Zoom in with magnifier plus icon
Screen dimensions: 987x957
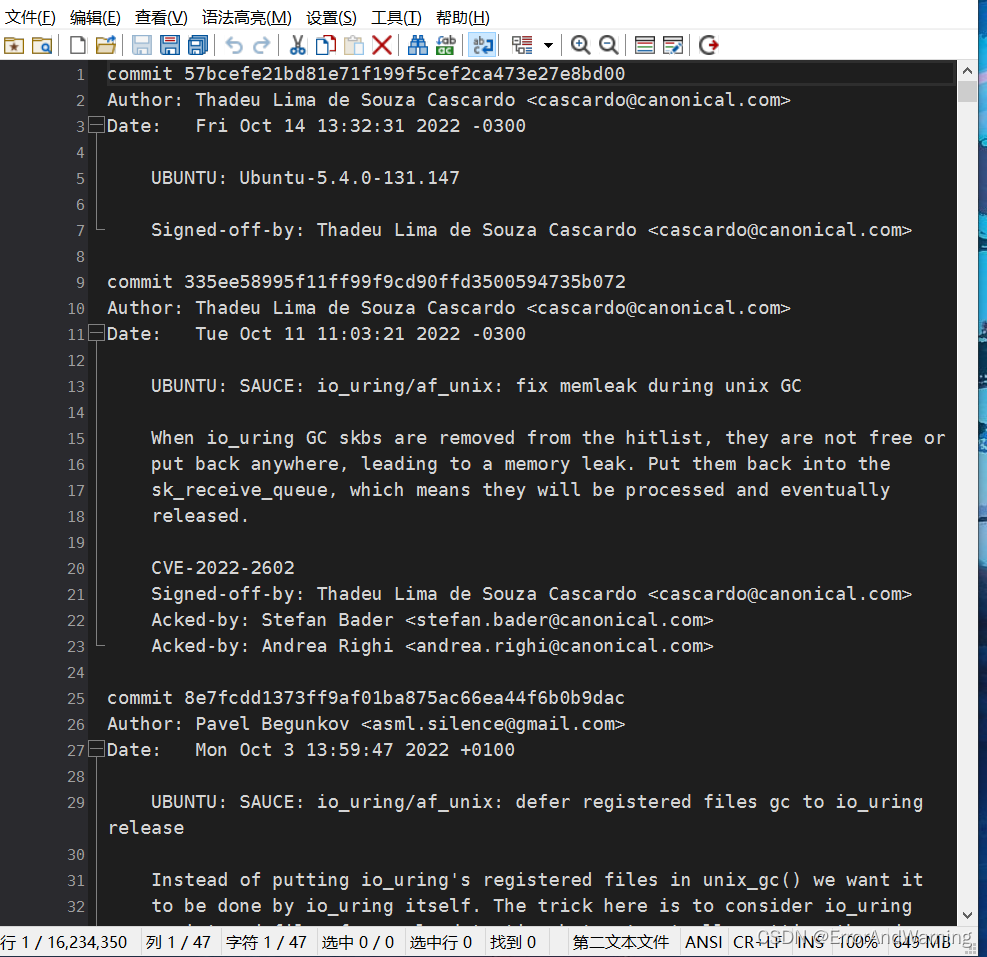click(x=580, y=45)
